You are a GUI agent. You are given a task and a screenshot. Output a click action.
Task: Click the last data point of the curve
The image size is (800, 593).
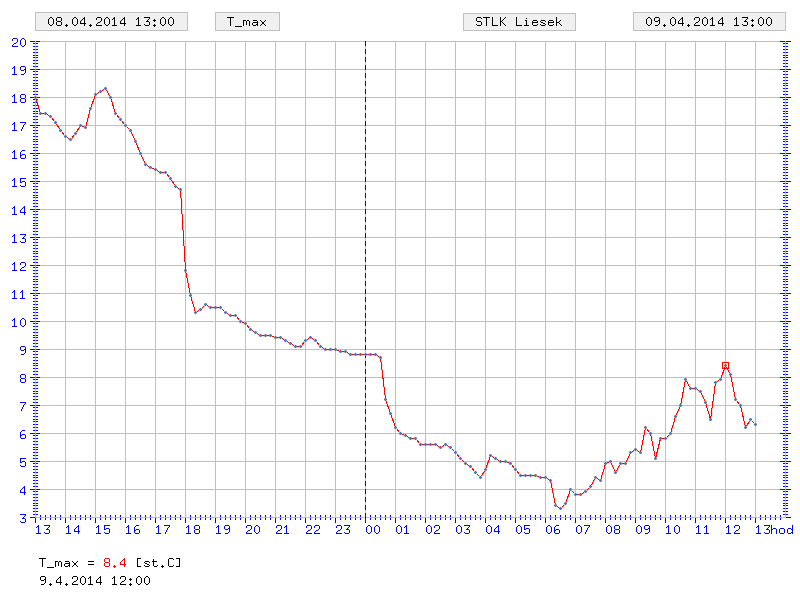[x=755, y=425]
